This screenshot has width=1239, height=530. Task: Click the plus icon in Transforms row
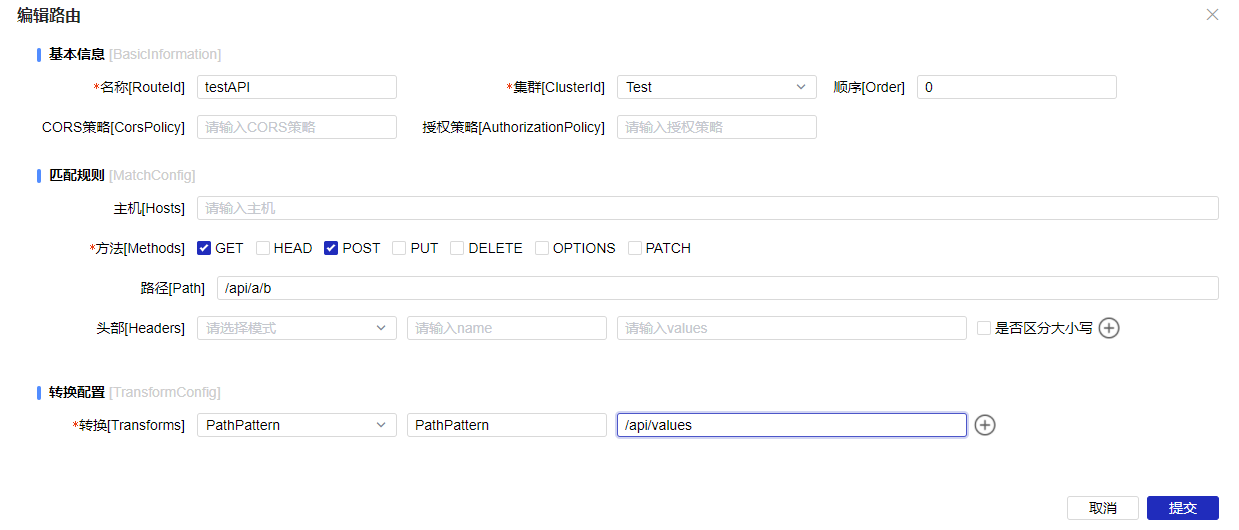(985, 425)
